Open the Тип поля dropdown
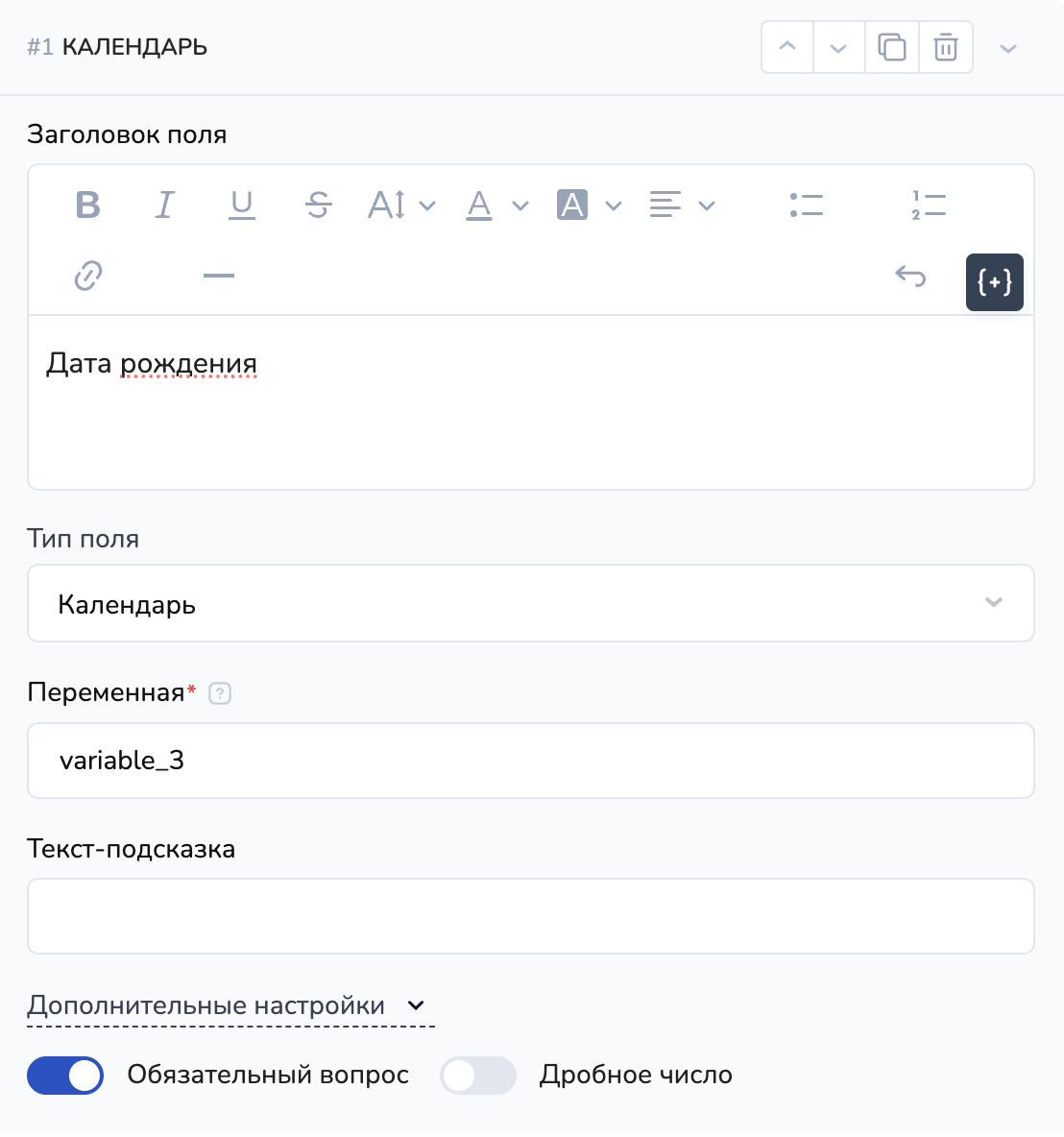This screenshot has width=1064, height=1137. 530,603
